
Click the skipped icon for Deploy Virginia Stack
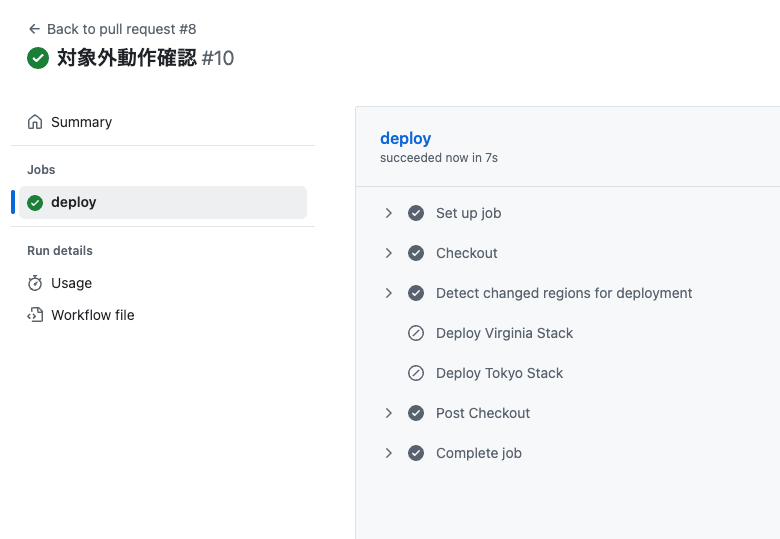coord(416,333)
